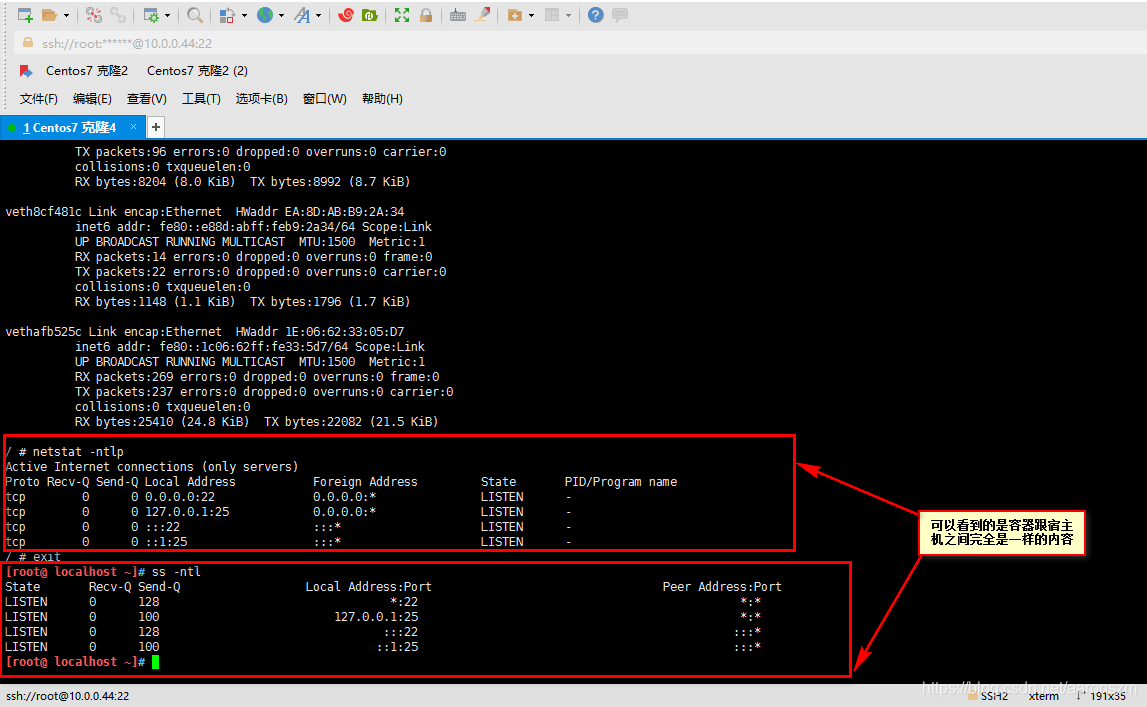This screenshot has height=707, width=1147.
Task: Click the PID/Program name column header
Action: point(621,482)
